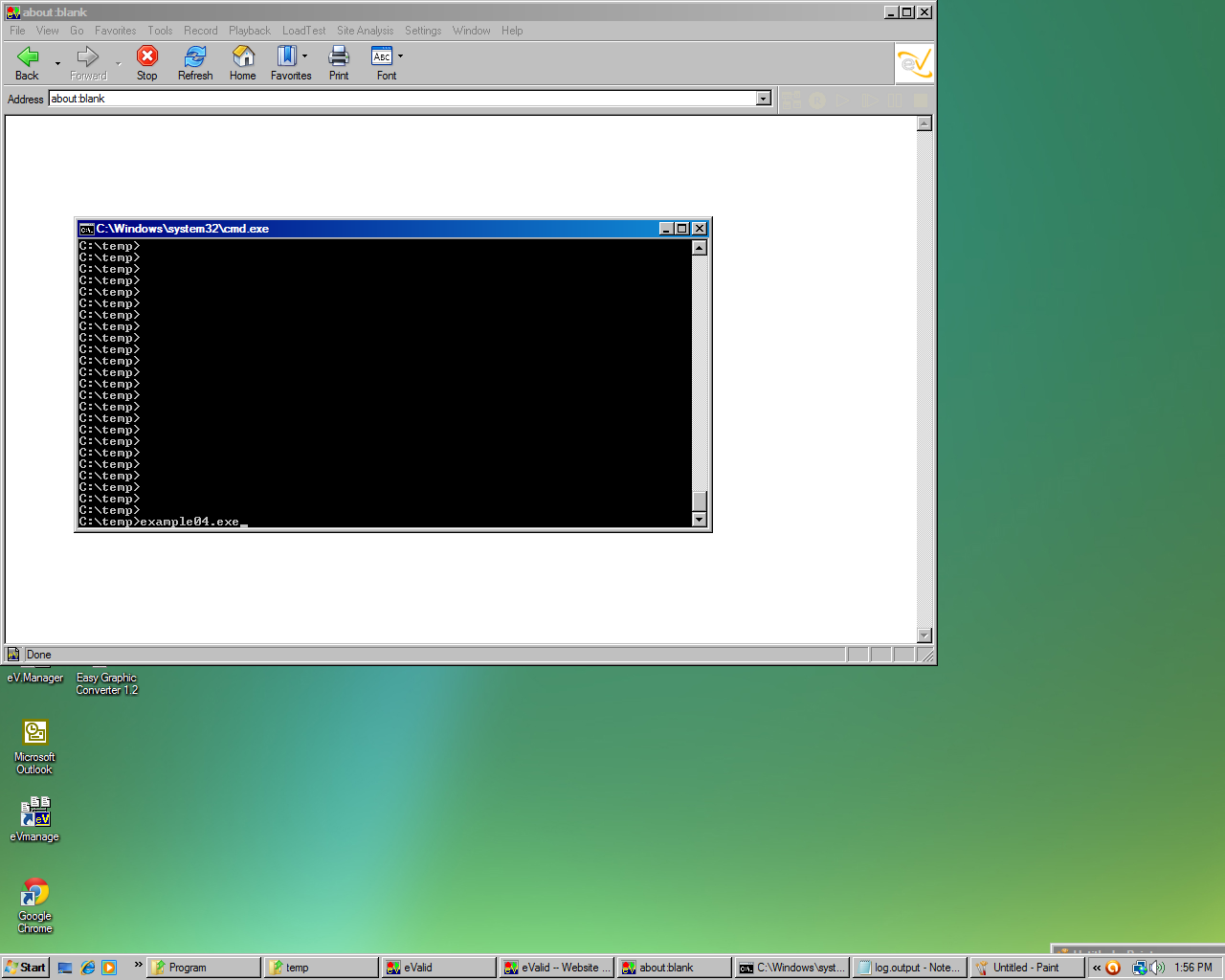
Task: Open the Font dropdown arrow
Action: pos(399,56)
